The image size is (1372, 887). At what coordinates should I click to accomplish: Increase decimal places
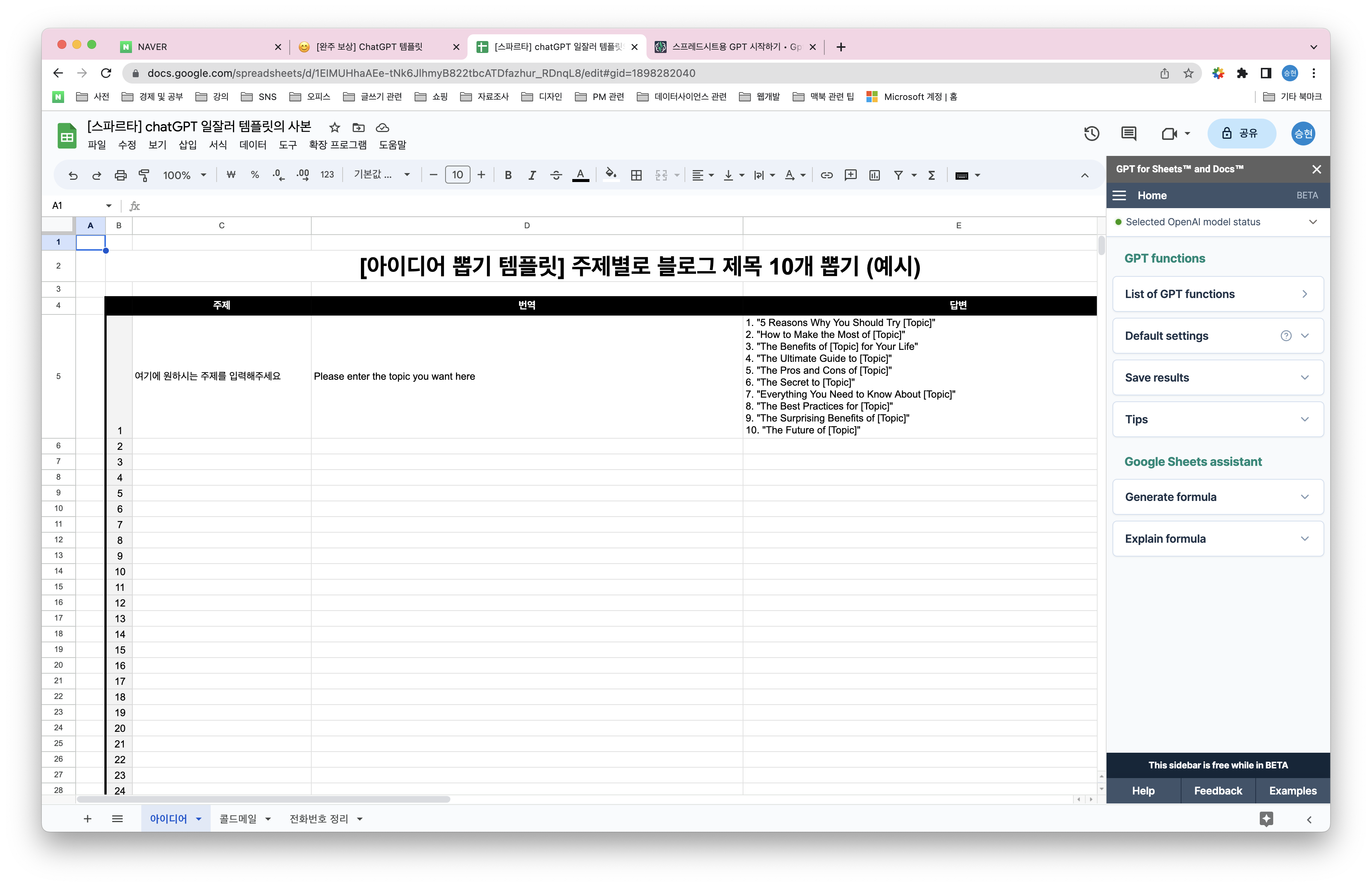(303, 175)
